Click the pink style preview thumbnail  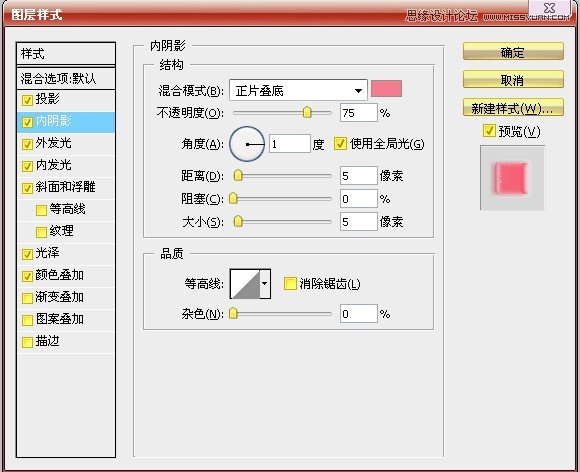click(x=512, y=178)
